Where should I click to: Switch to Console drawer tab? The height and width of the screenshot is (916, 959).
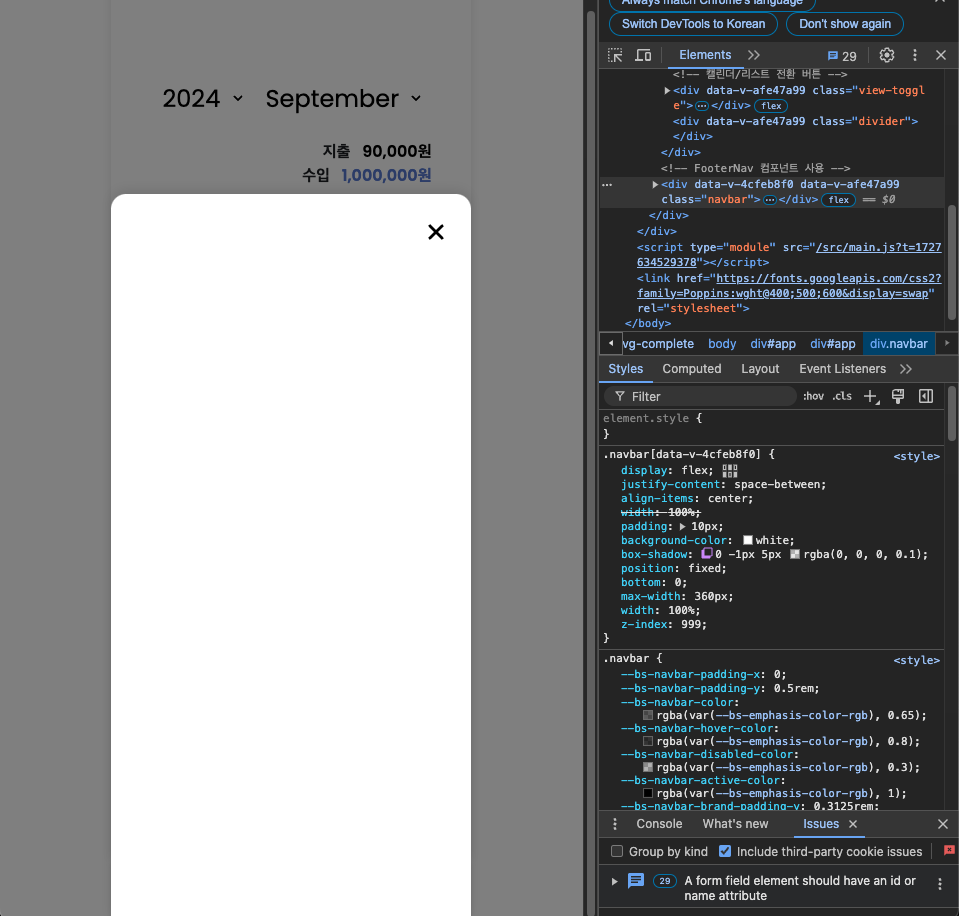click(x=659, y=824)
